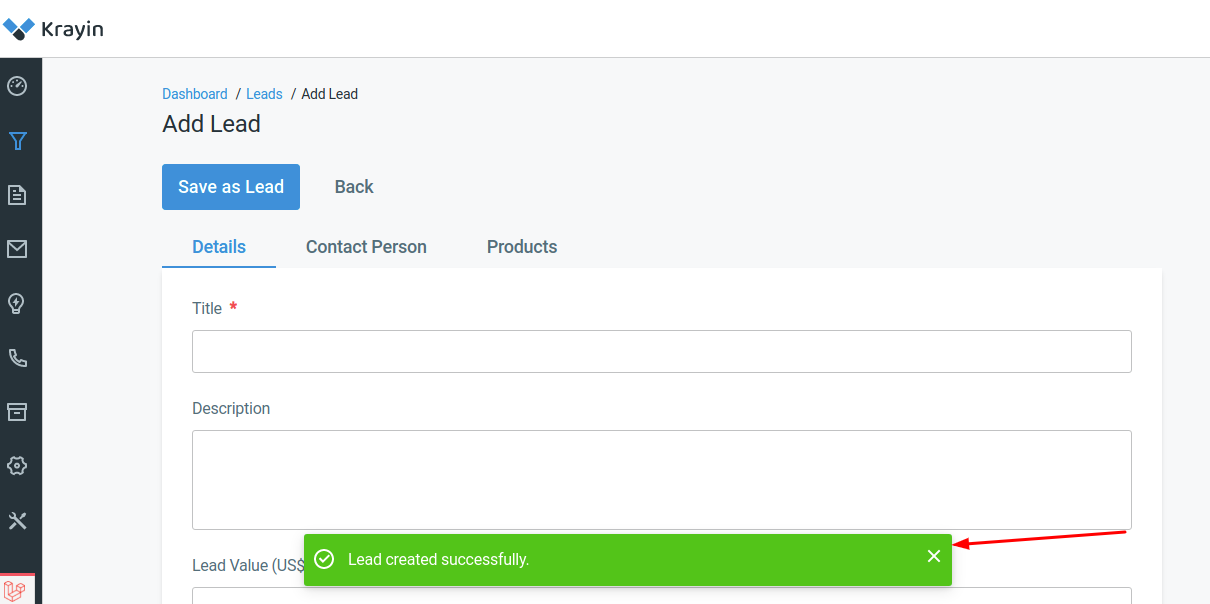Open Settings with the gear sidebar icon
Screen dimensions: 1210x604
[18, 465]
